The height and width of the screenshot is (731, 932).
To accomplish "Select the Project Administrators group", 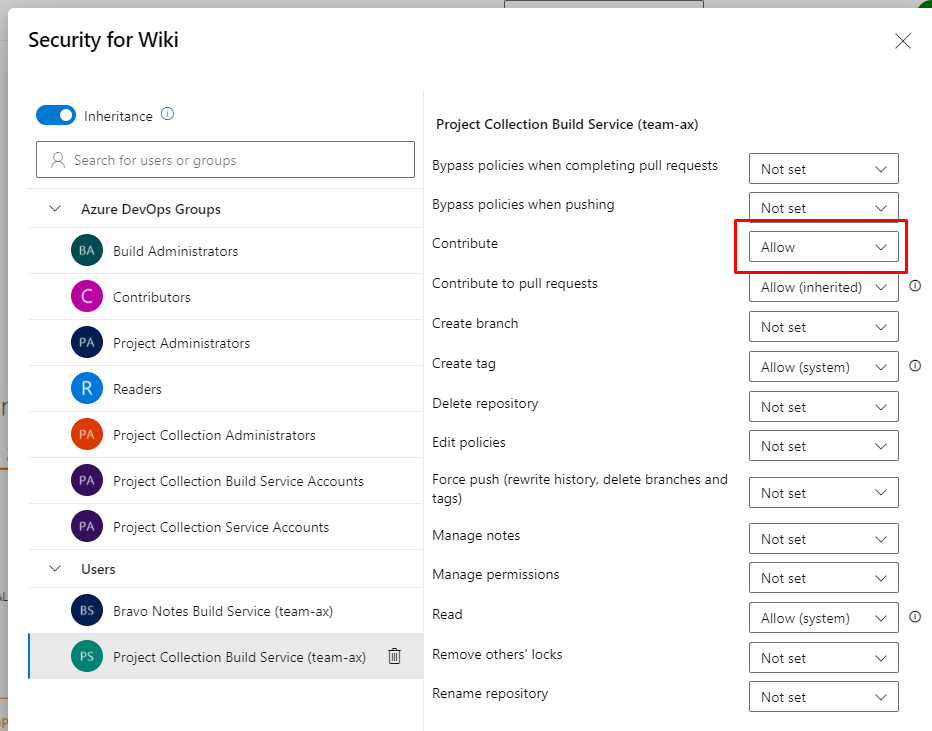I will pos(226,343).
